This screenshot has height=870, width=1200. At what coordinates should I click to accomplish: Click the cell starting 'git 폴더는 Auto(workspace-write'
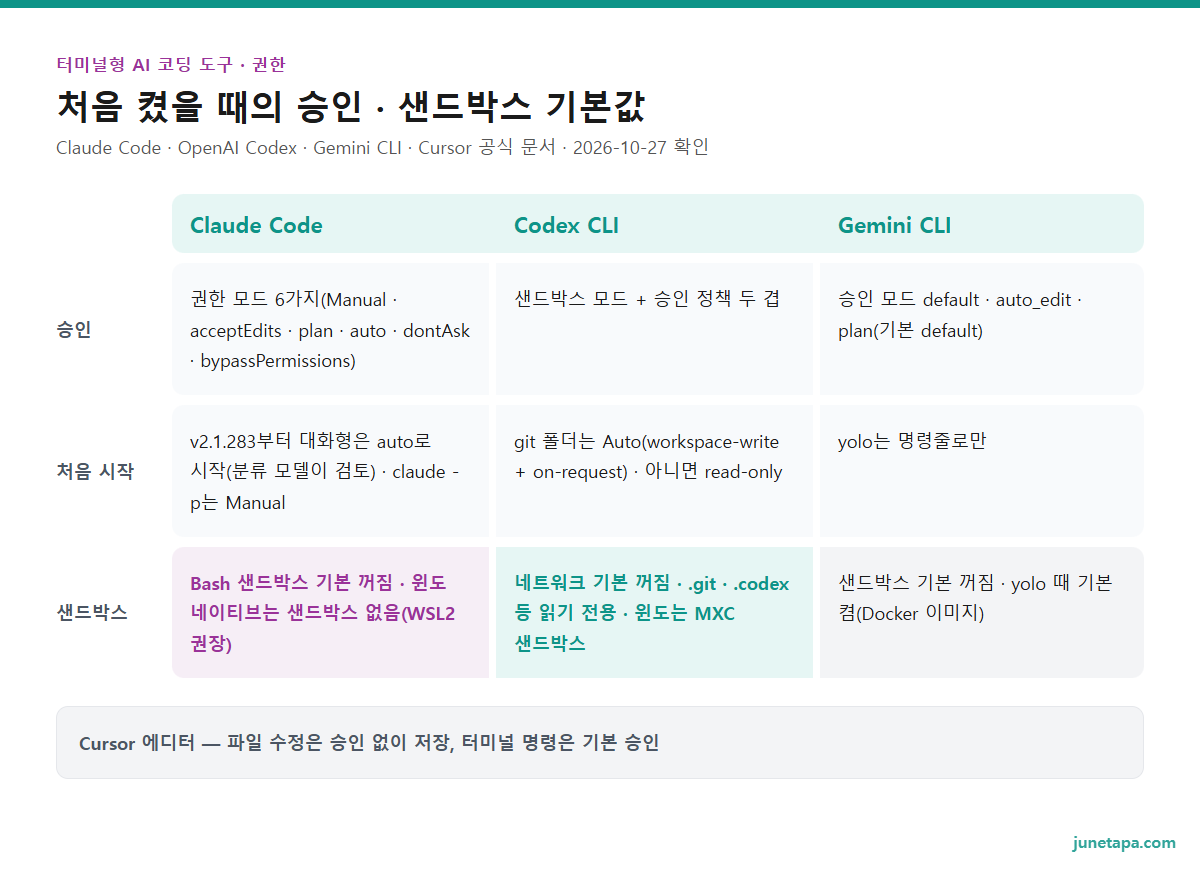coord(654,471)
